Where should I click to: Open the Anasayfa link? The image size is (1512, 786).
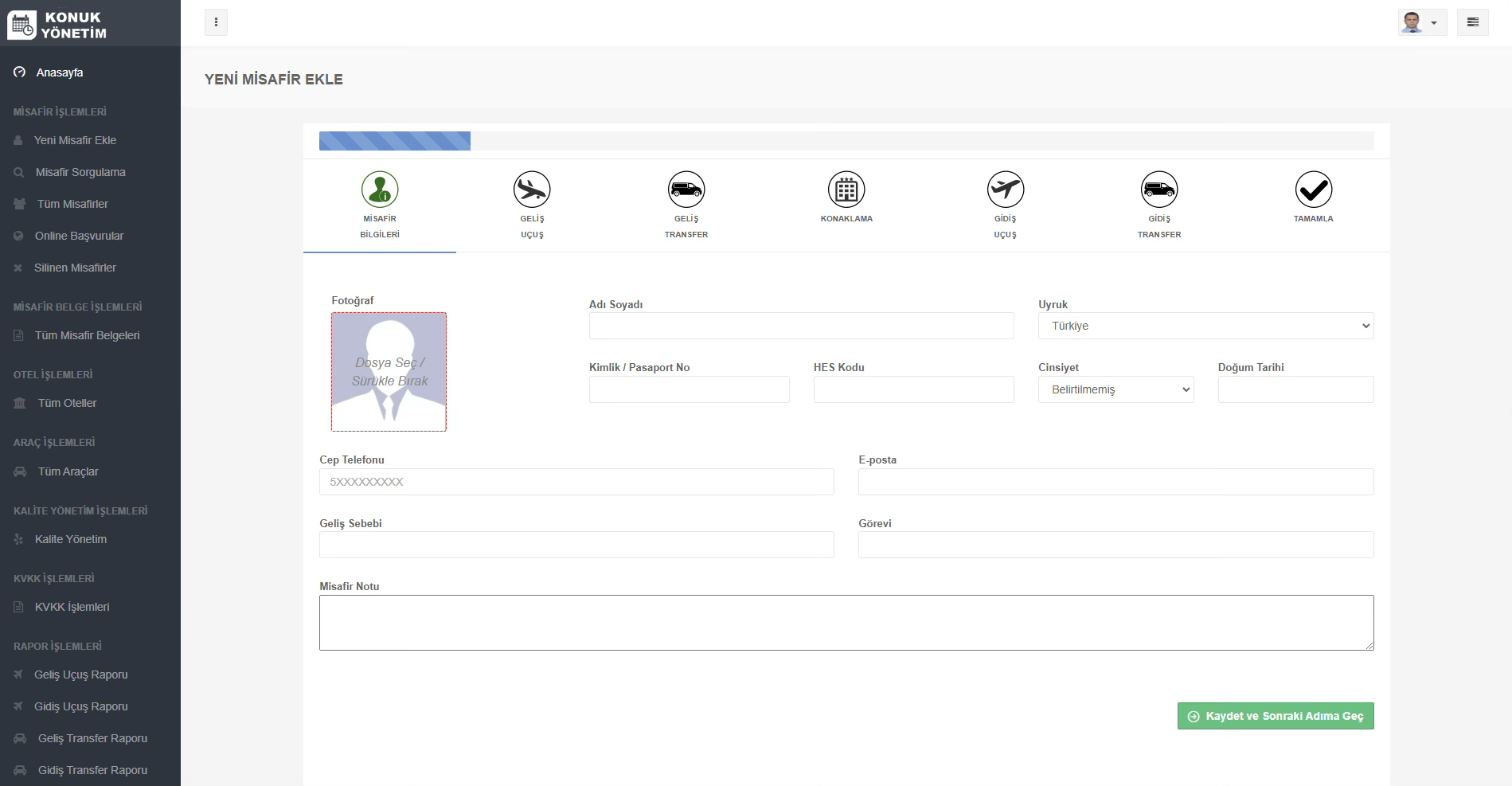coord(59,72)
